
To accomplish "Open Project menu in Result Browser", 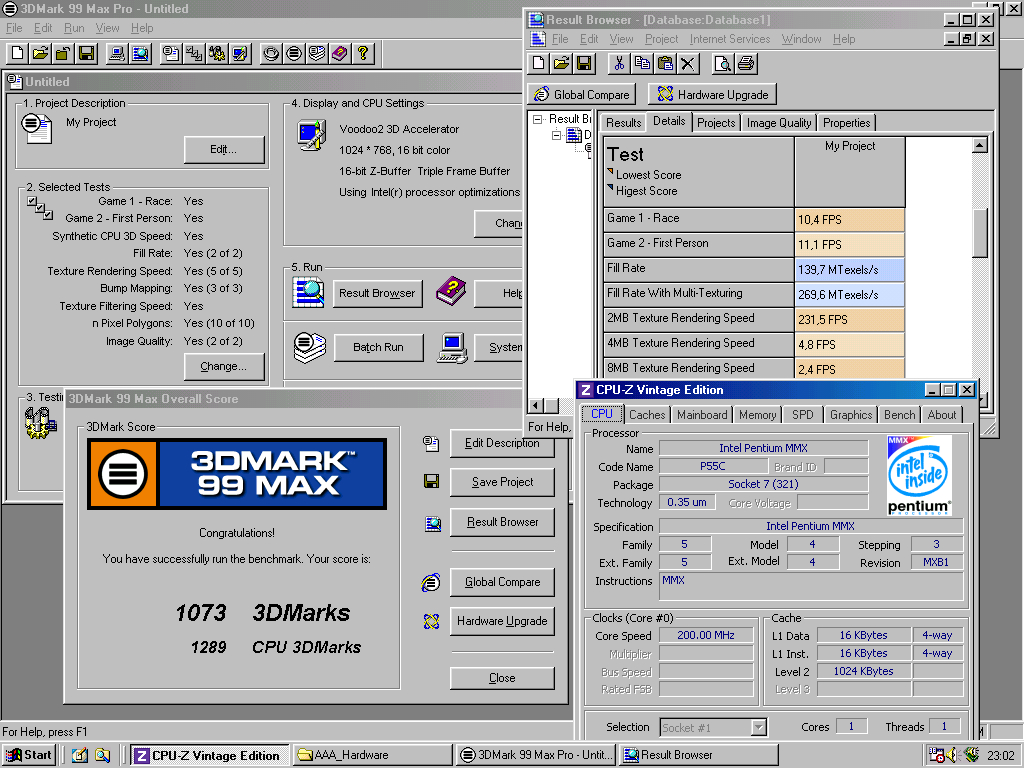I will click(662, 39).
